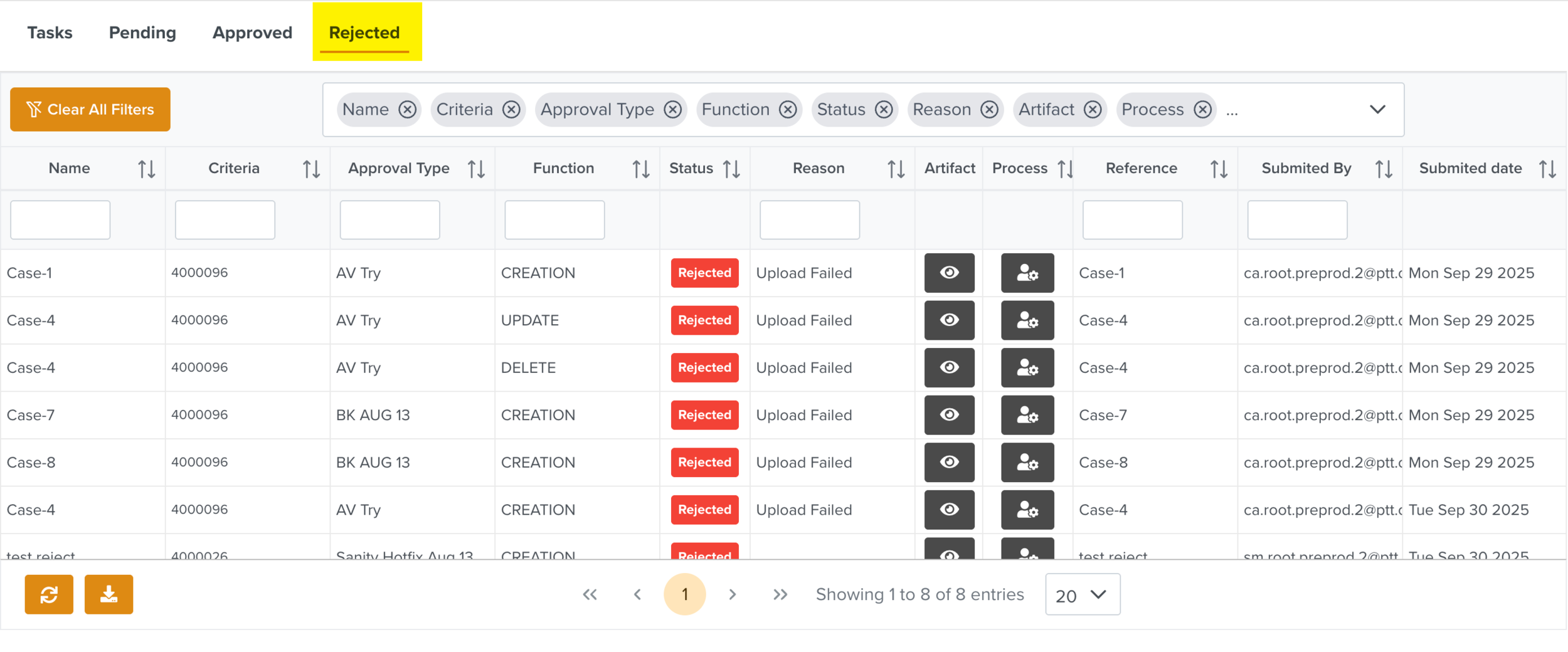Select page 1 pagination button

pos(684,594)
